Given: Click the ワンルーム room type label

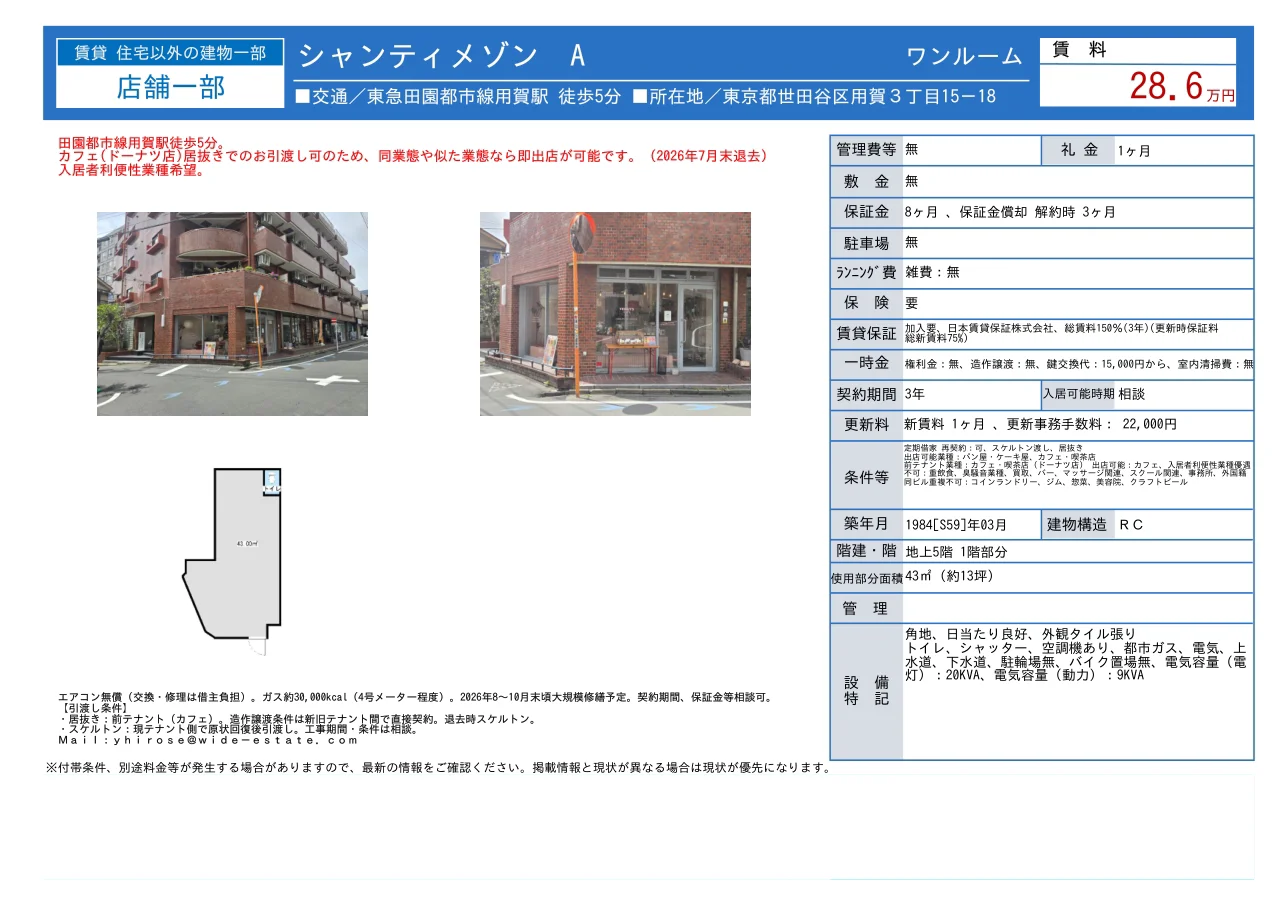Looking at the screenshot, I should 964,57.
